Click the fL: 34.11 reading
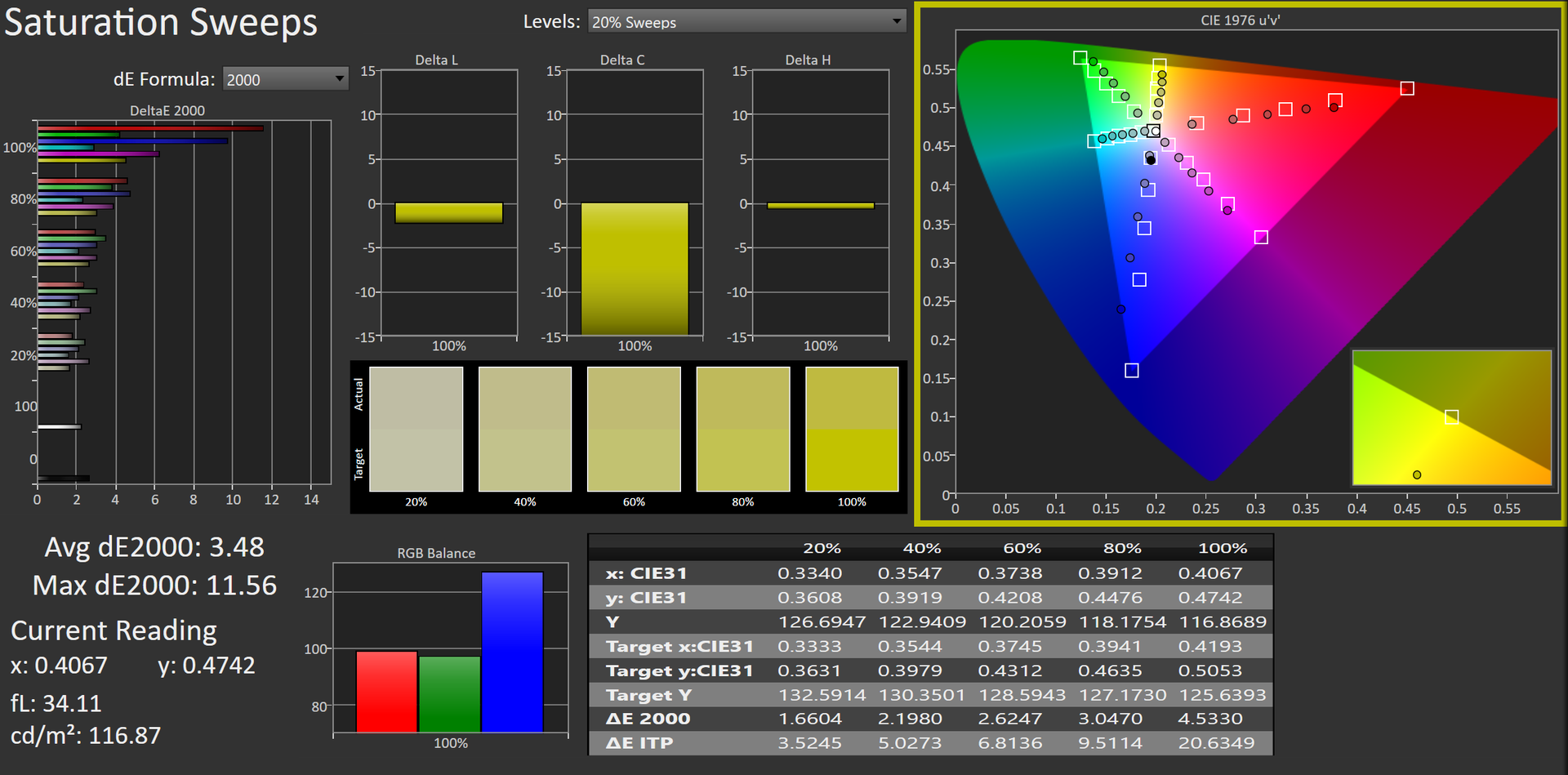 coord(56,703)
